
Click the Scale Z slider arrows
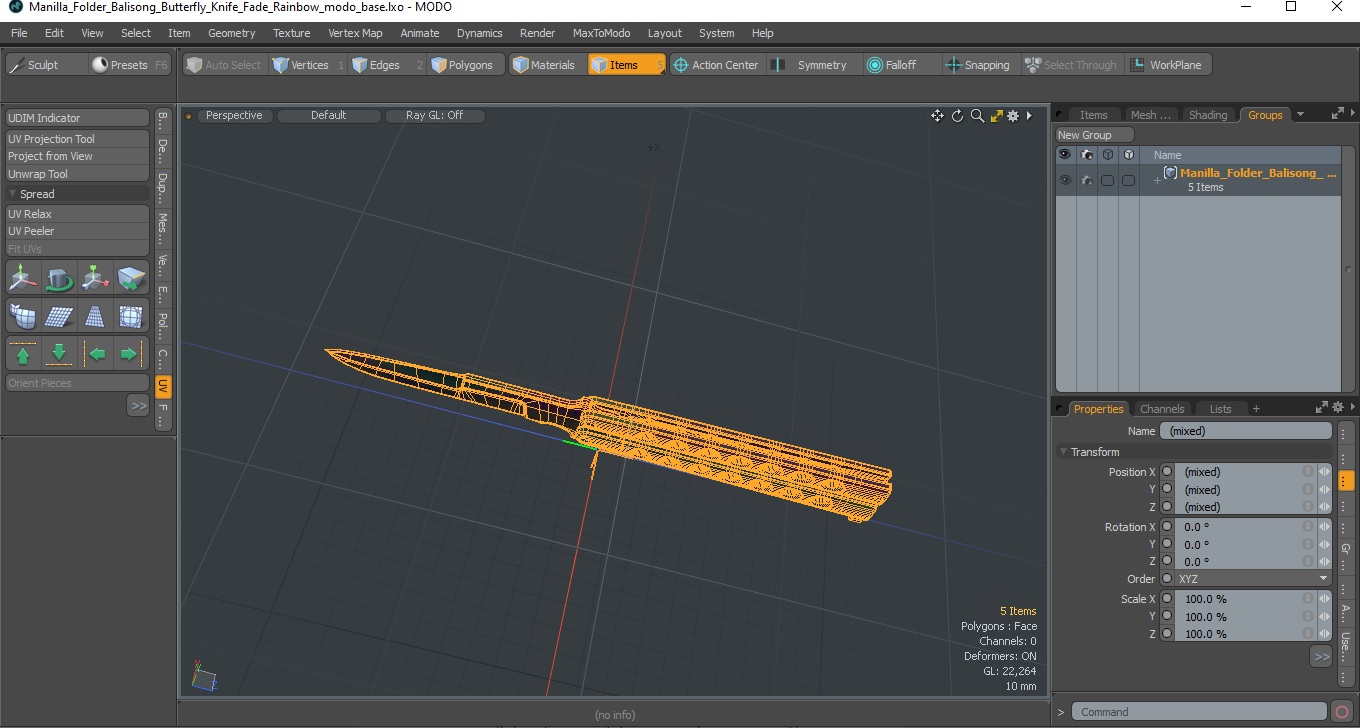[x=1324, y=634]
